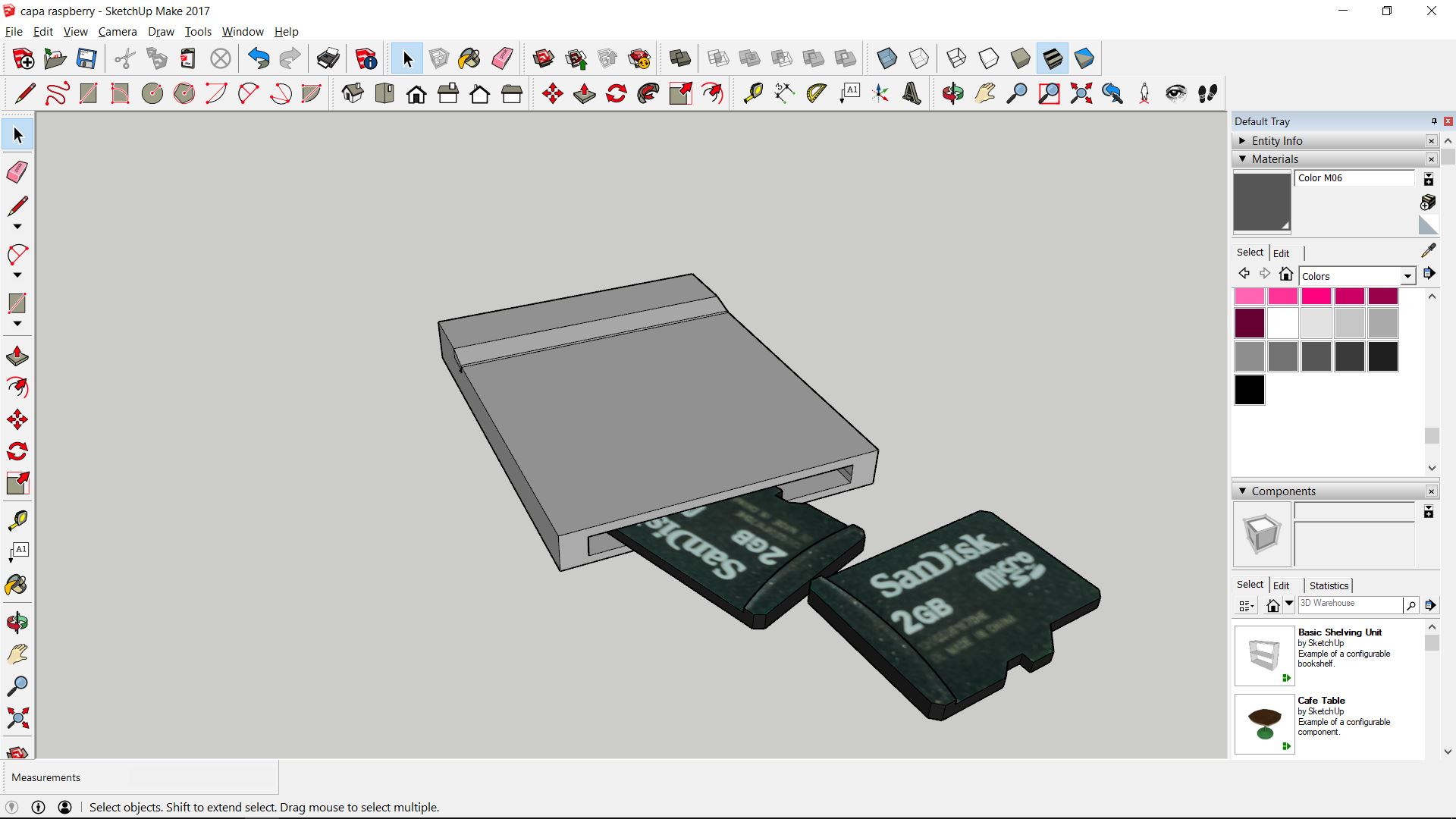Click the Components details arrow button
The image size is (1456, 819).
point(1429,604)
